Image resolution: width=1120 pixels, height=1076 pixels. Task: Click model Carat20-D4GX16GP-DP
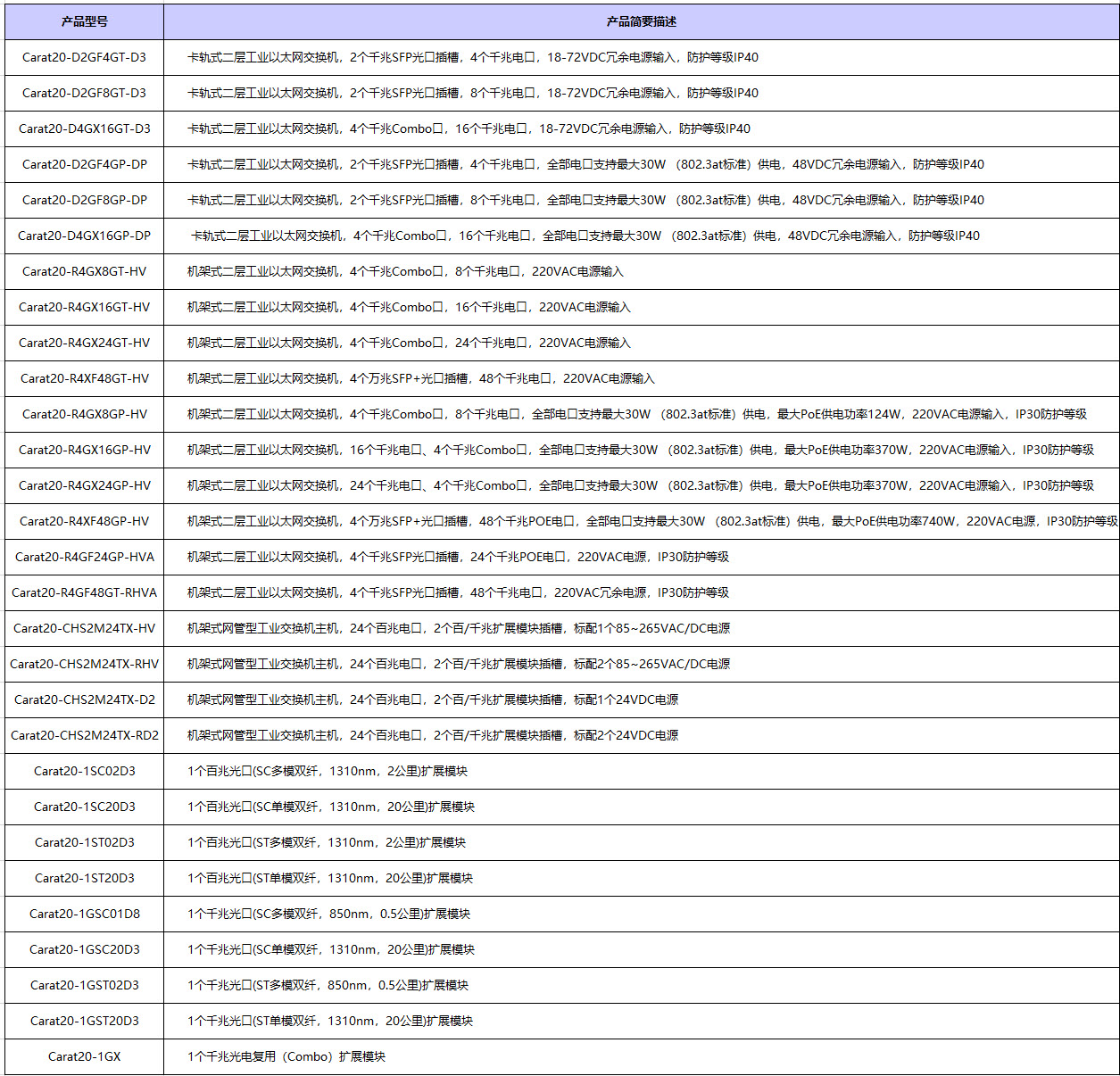[85, 236]
